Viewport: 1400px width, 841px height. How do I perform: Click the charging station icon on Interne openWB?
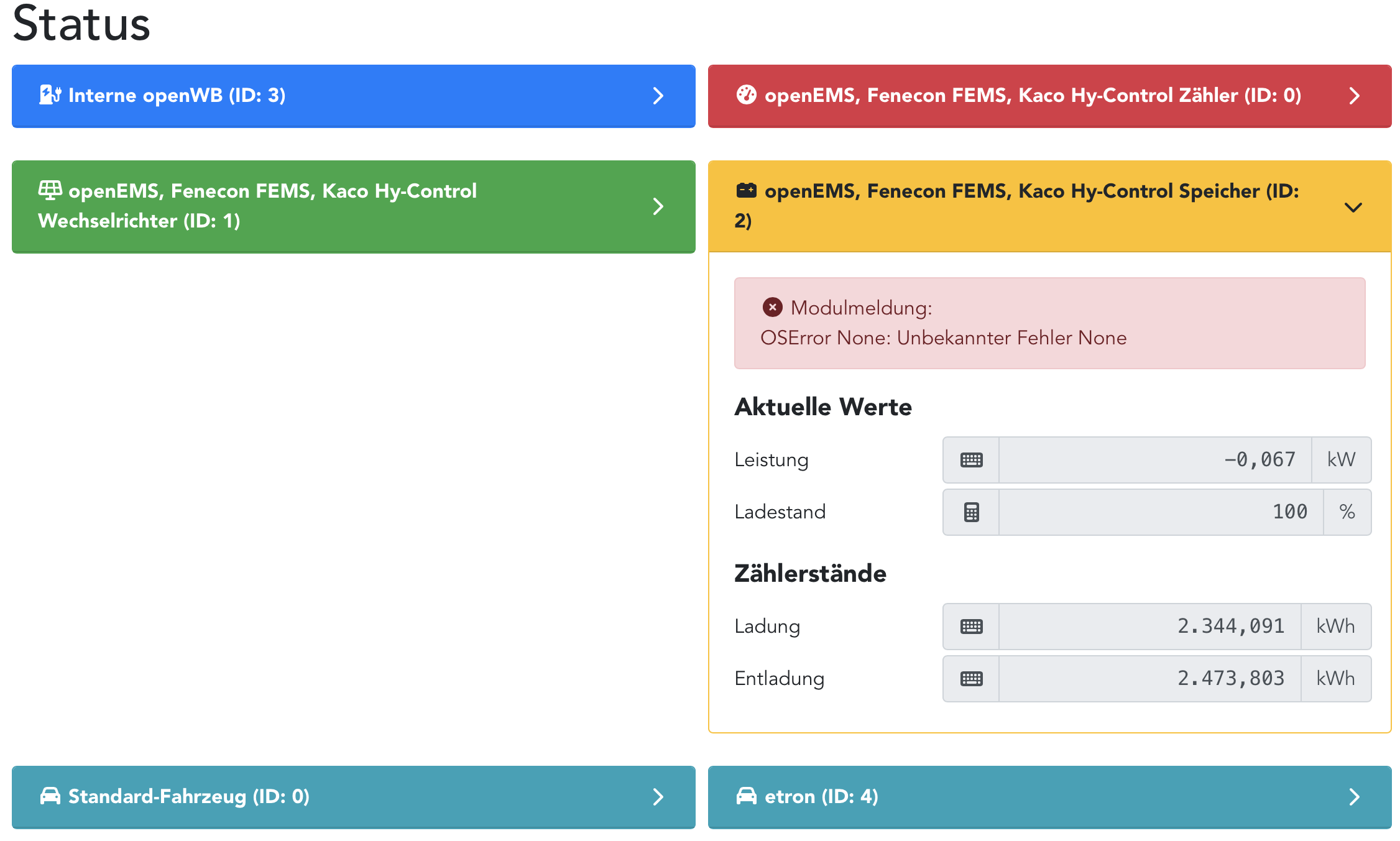pos(50,95)
